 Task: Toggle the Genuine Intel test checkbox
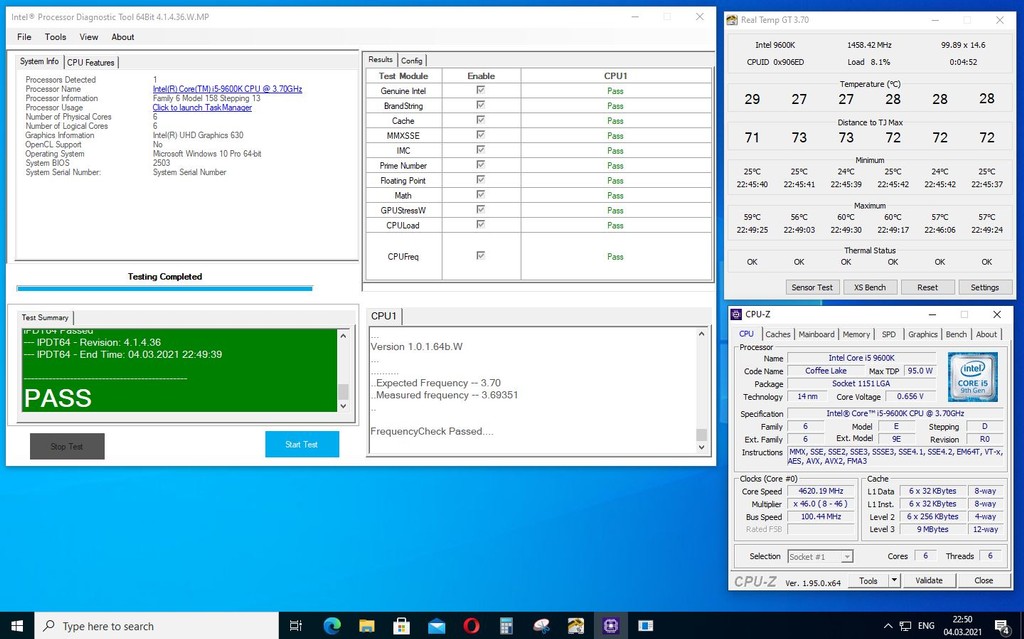pos(481,91)
